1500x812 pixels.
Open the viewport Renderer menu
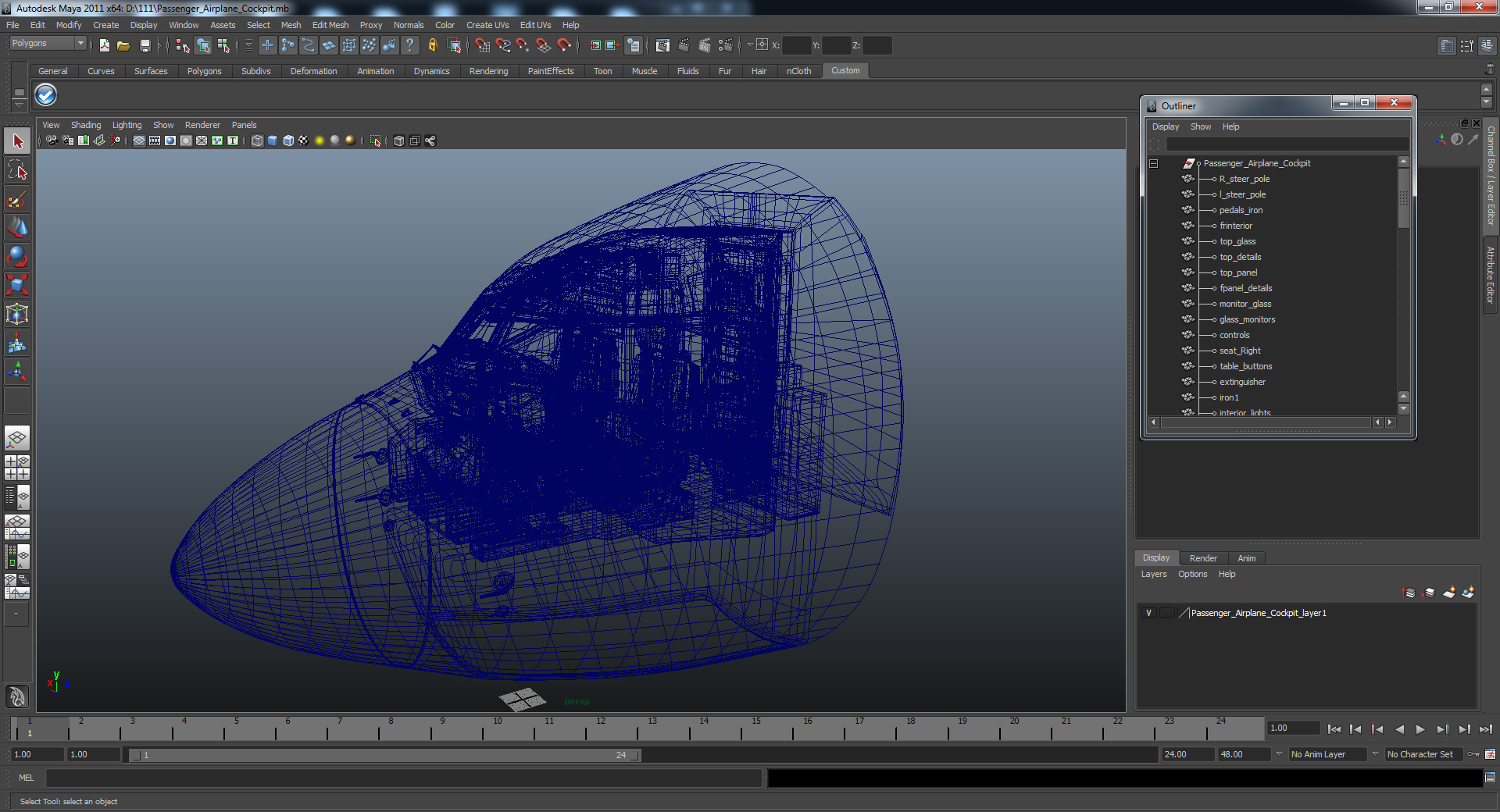(202, 125)
